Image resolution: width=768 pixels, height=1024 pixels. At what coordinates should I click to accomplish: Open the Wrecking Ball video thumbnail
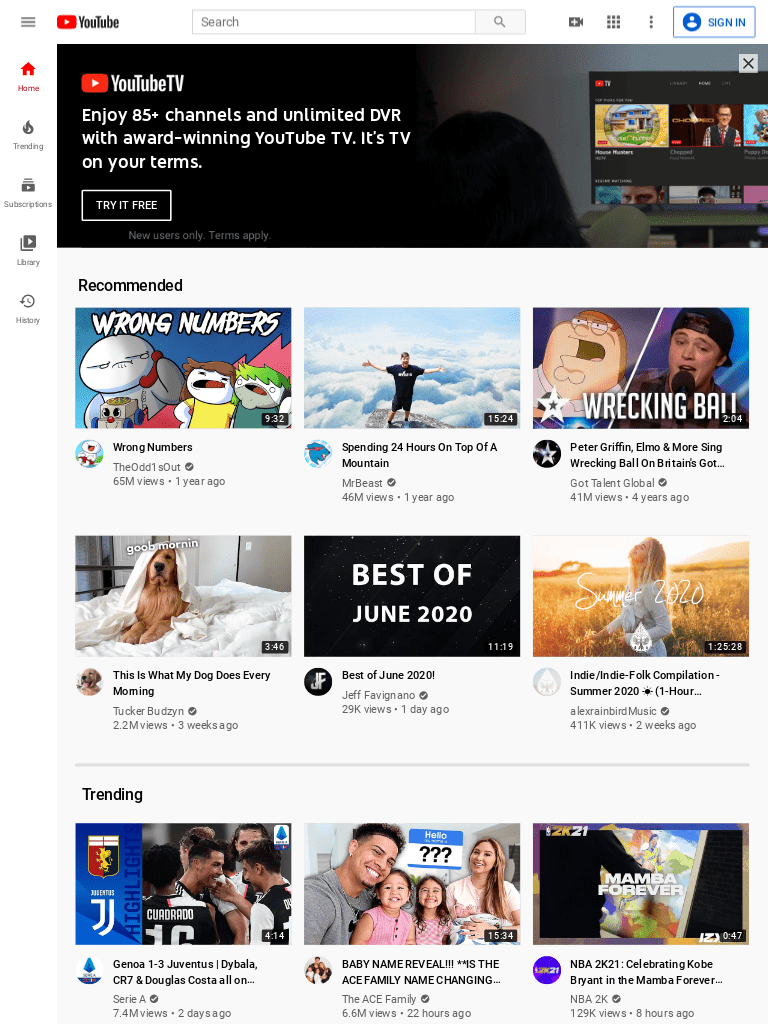click(x=641, y=368)
